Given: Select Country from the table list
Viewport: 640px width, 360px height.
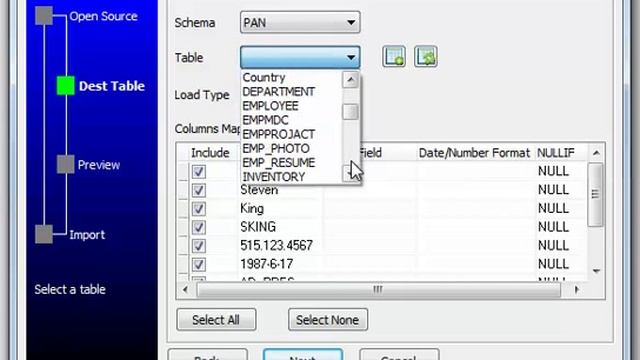Looking at the screenshot, I should tap(264, 77).
